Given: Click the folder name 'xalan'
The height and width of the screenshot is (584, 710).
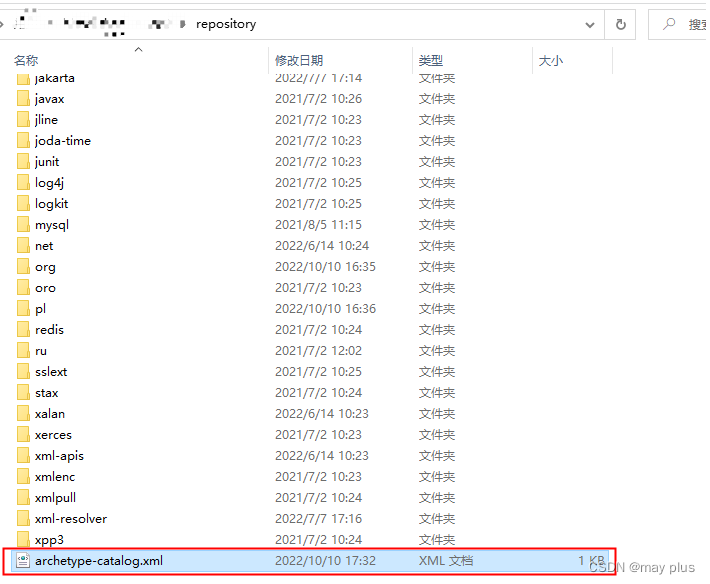Looking at the screenshot, I should click(50, 414).
